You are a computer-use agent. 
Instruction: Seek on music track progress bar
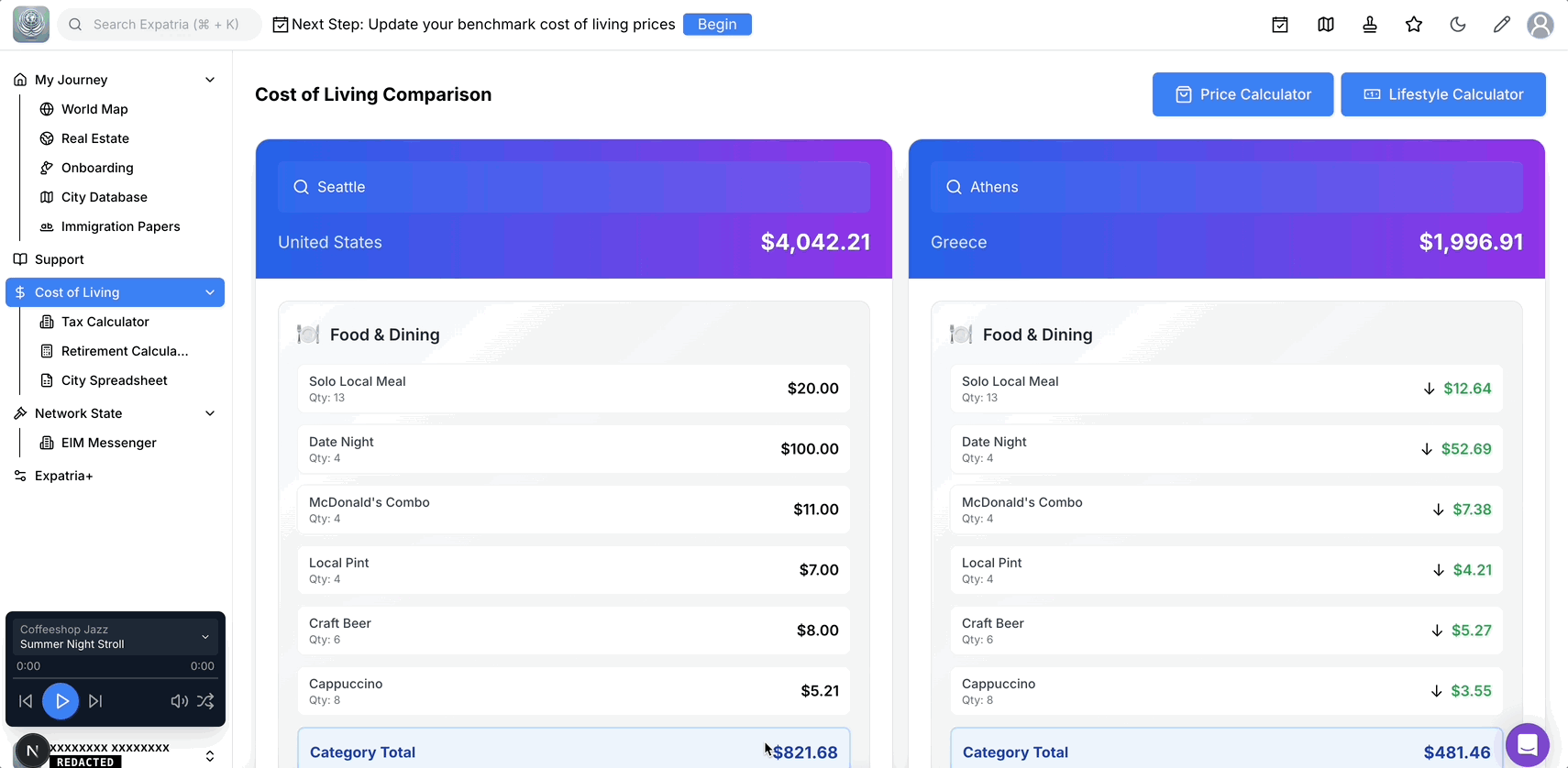coord(116,678)
